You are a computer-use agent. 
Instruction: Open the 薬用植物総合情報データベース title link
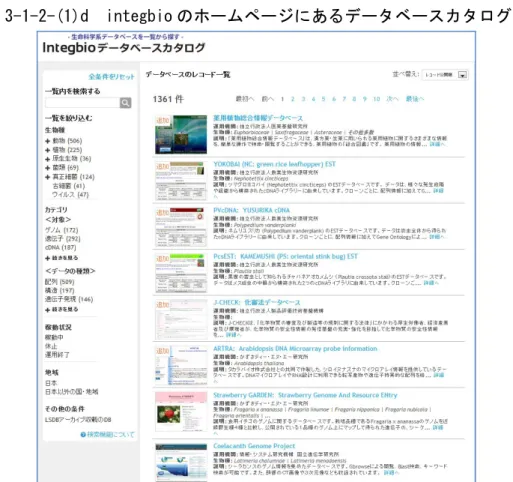(258, 118)
